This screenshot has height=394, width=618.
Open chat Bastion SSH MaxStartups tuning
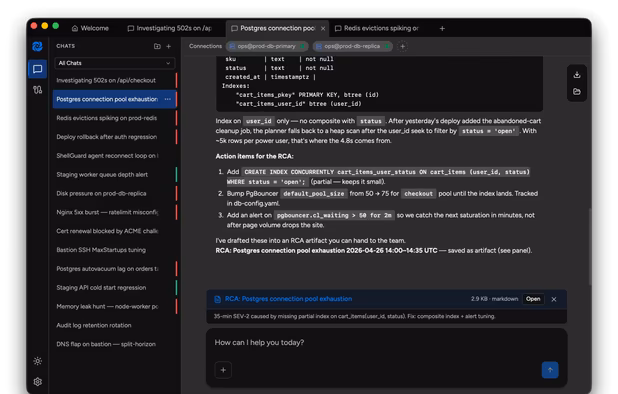[115, 250]
